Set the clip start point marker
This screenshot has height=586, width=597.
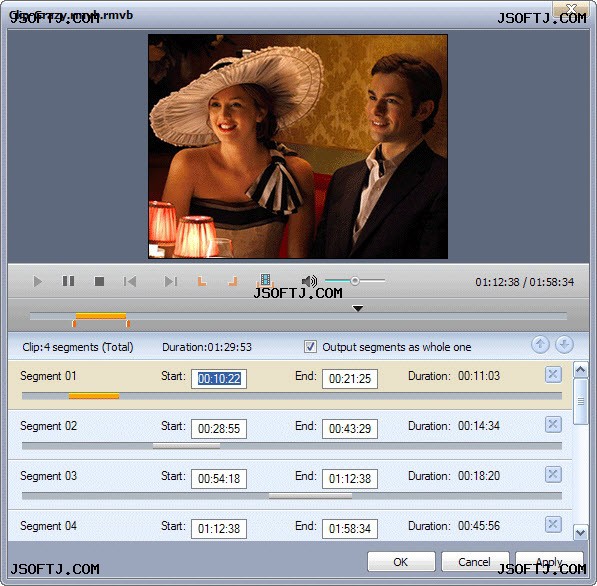pos(202,281)
